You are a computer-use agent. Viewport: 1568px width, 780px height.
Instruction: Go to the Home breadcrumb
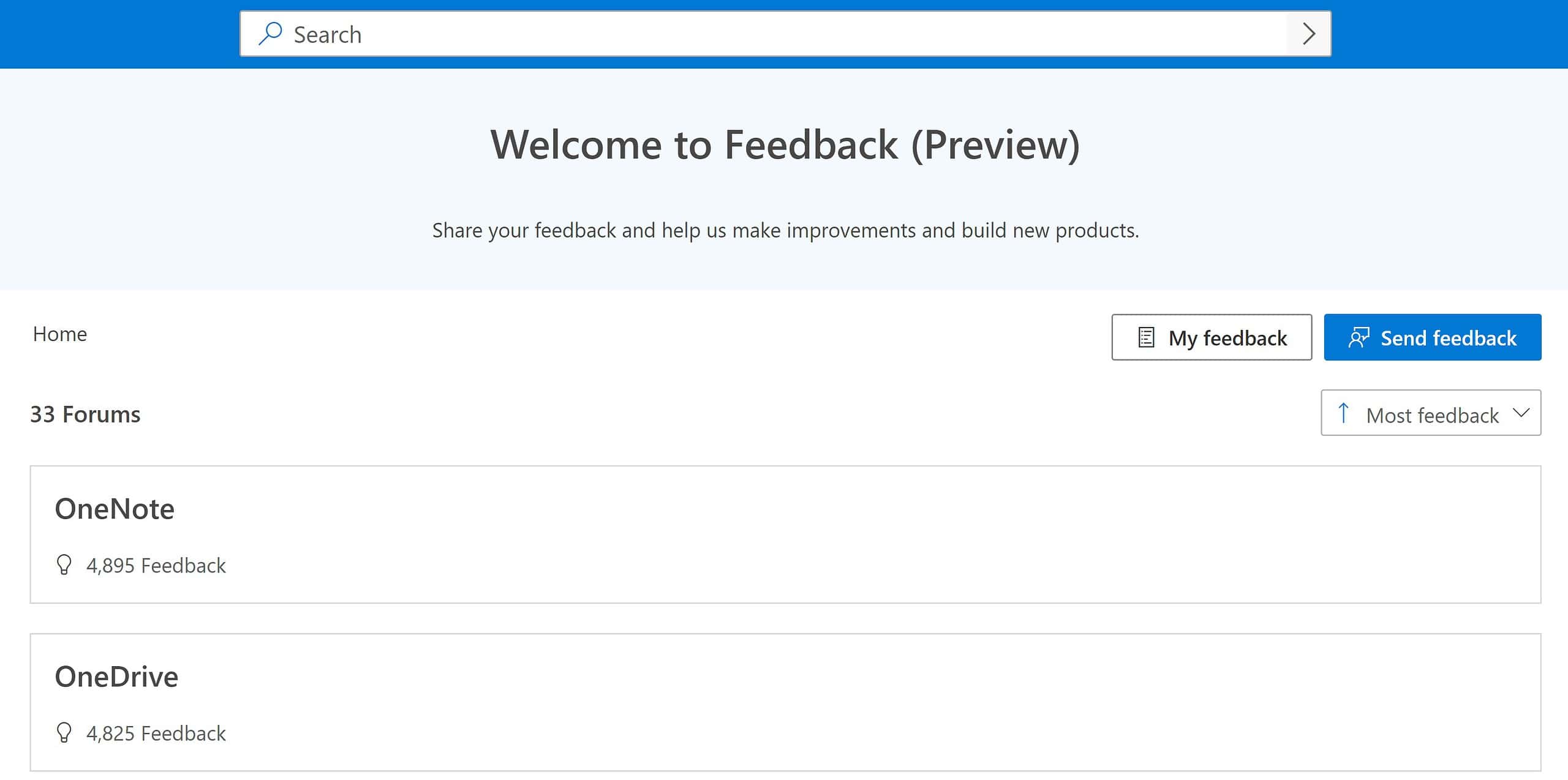click(60, 334)
